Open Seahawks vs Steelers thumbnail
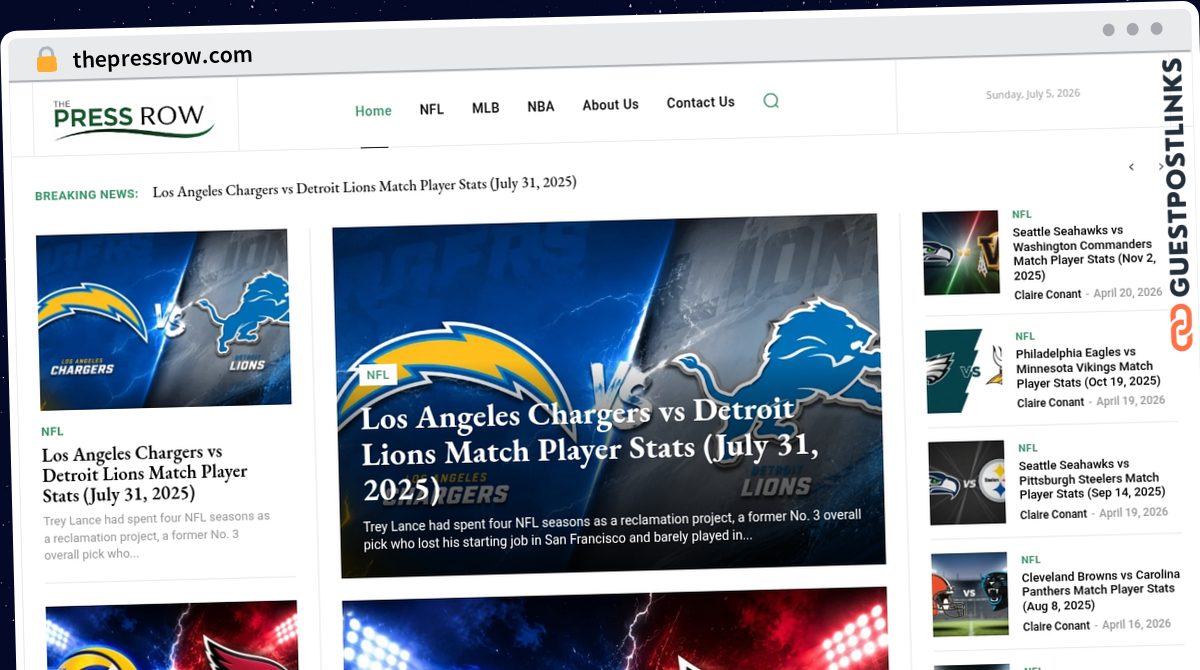The width and height of the screenshot is (1200, 670). point(967,483)
